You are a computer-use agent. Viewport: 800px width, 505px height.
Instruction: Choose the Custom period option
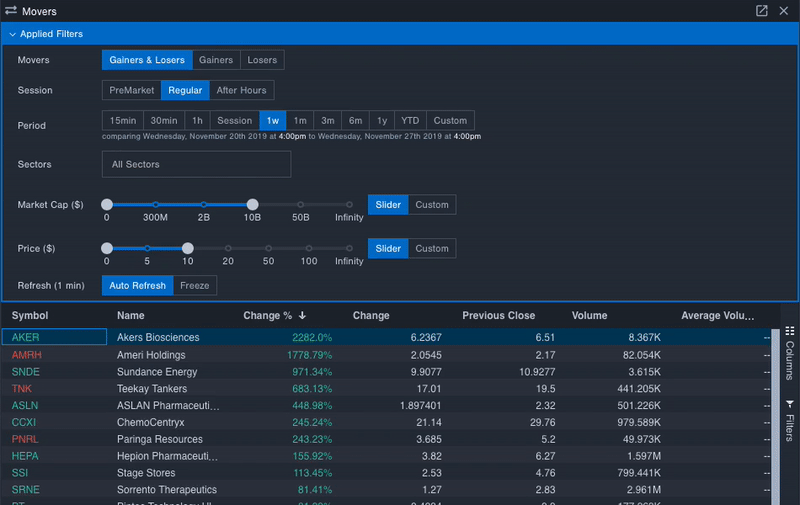click(450, 120)
